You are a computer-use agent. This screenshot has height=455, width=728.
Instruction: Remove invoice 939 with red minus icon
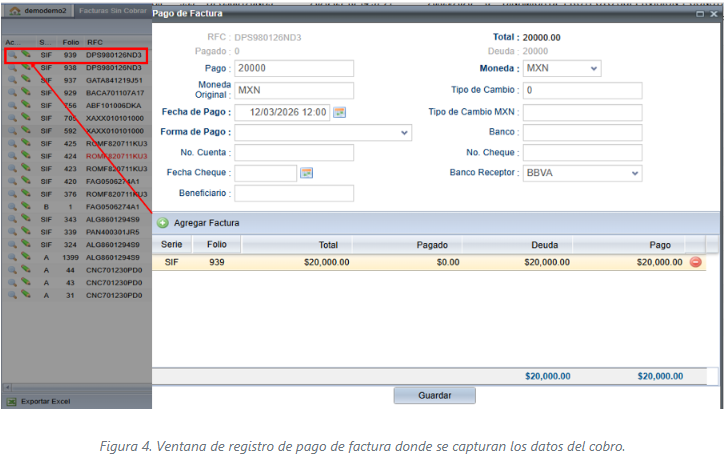coord(695,262)
